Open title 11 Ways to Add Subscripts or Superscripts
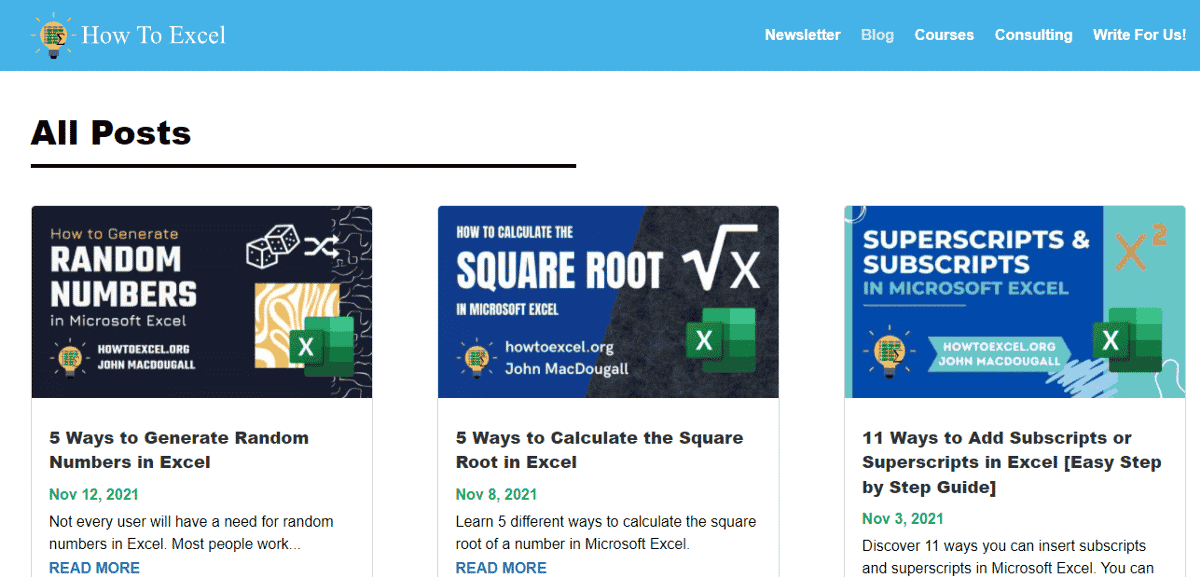 tap(1011, 462)
